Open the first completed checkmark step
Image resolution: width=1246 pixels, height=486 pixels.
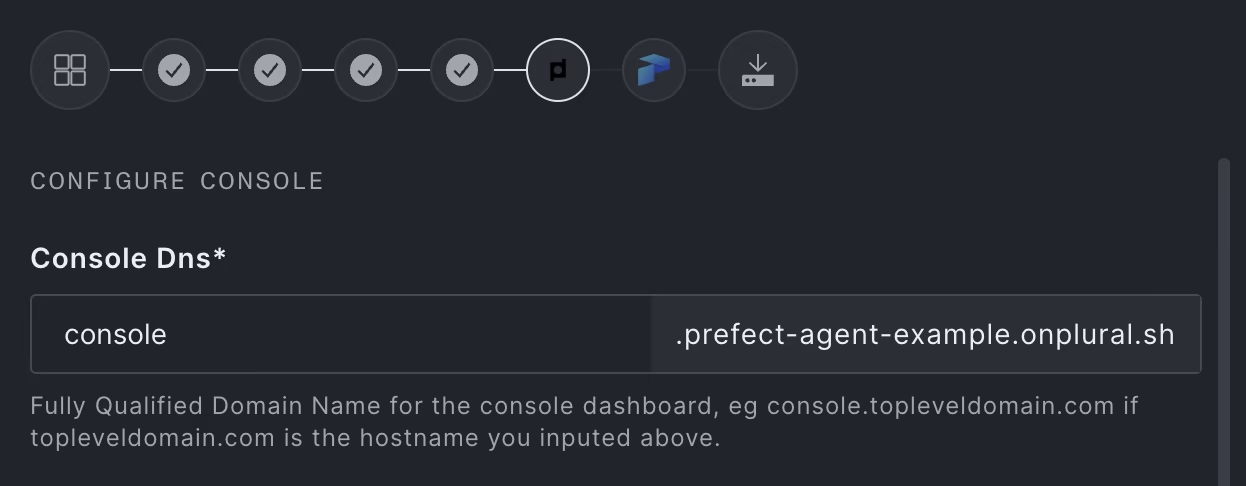click(x=174, y=70)
